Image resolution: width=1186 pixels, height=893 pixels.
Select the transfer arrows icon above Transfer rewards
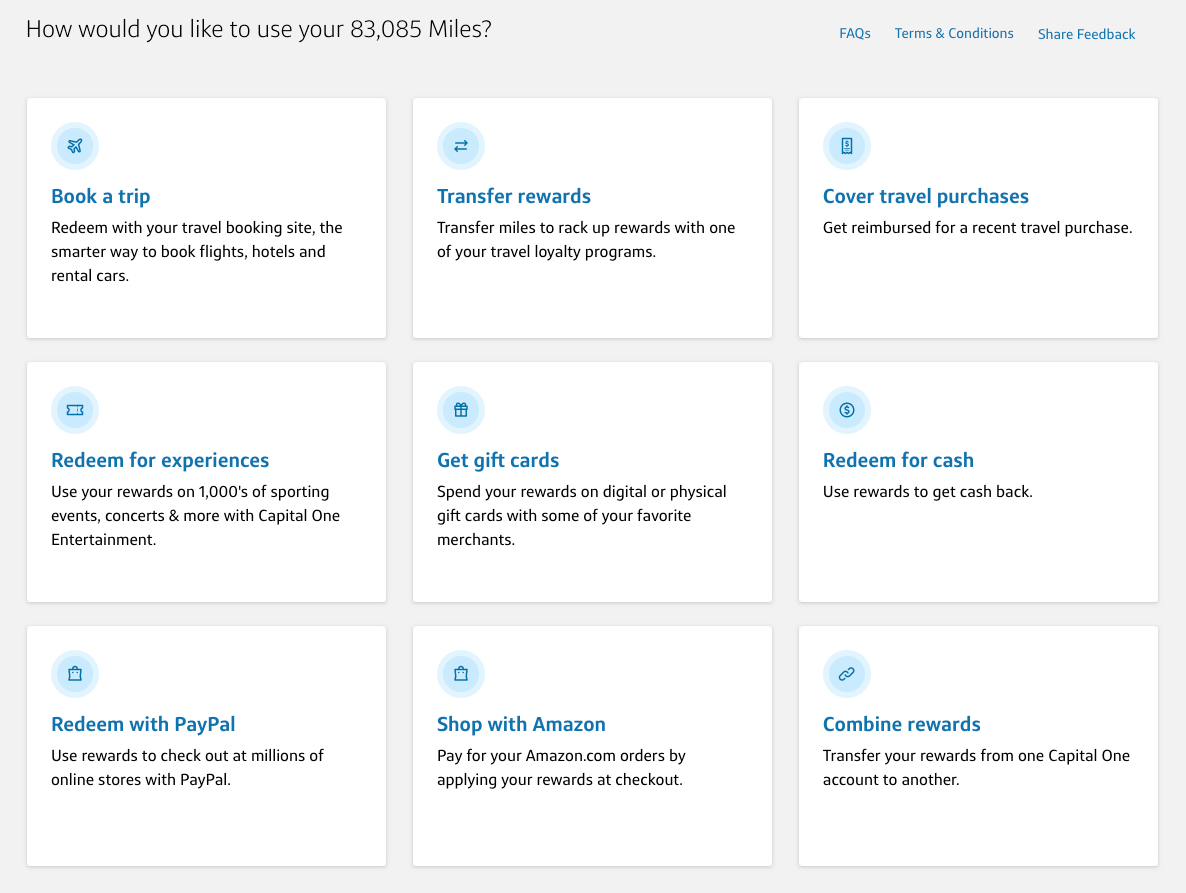[461, 145]
